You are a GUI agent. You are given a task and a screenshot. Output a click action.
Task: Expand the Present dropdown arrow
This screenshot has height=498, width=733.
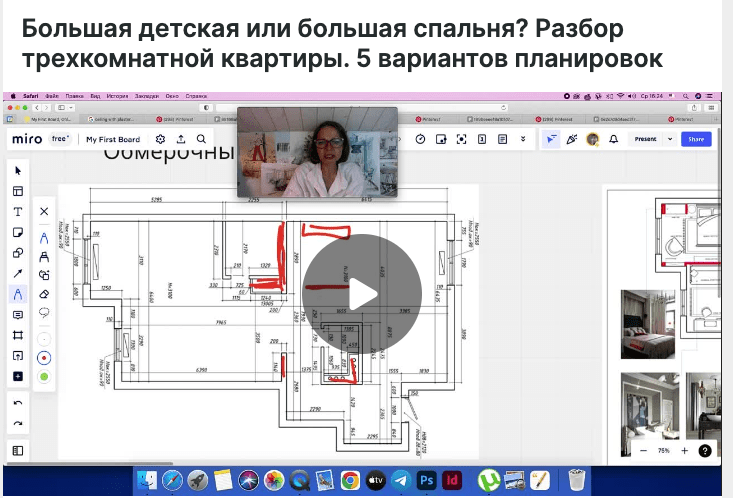[669, 139]
